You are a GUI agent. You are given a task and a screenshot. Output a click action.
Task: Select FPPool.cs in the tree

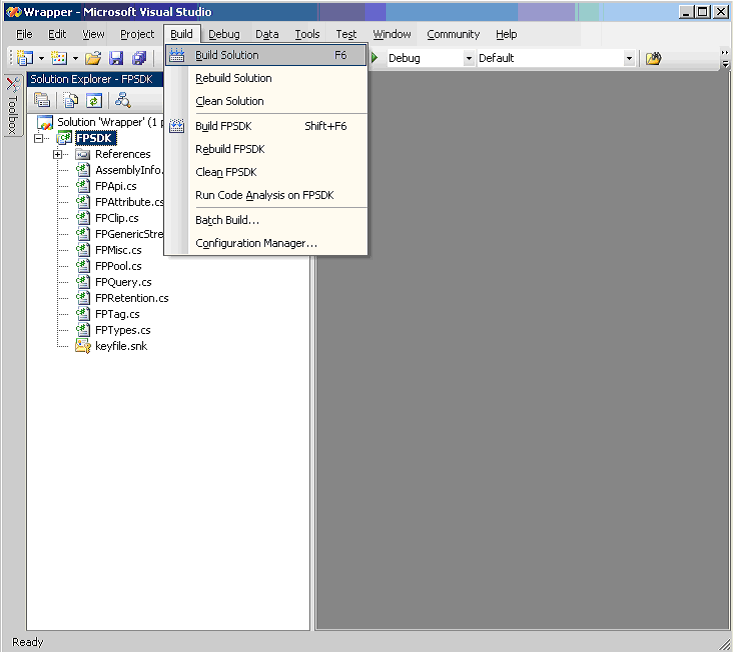tap(118, 266)
